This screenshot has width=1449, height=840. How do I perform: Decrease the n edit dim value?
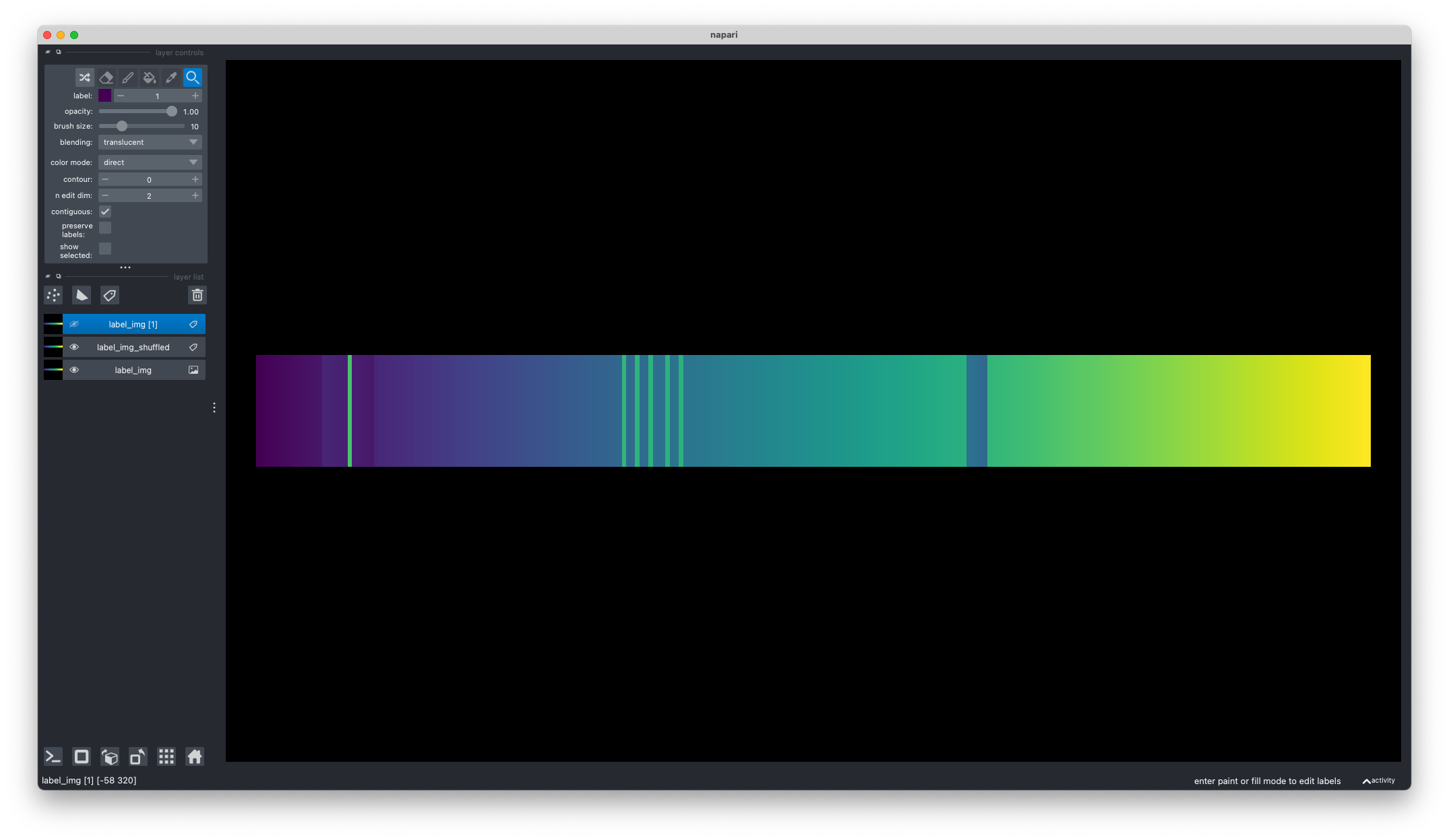105,195
